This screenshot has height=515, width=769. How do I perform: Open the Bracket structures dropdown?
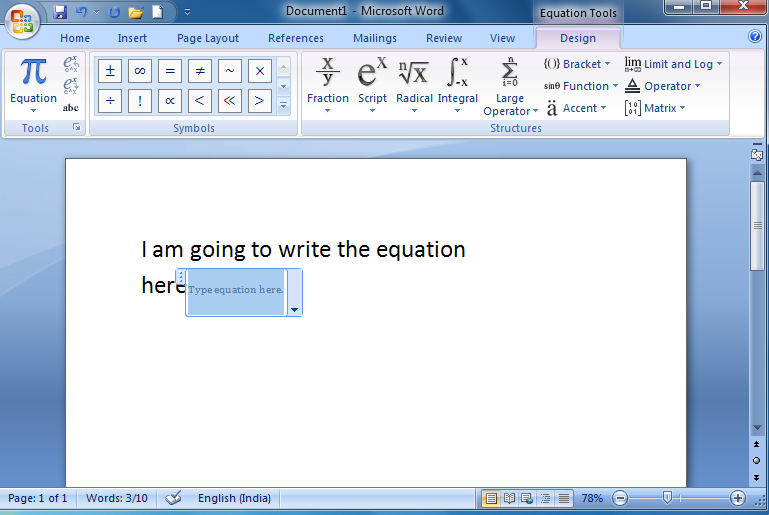pos(577,64)
